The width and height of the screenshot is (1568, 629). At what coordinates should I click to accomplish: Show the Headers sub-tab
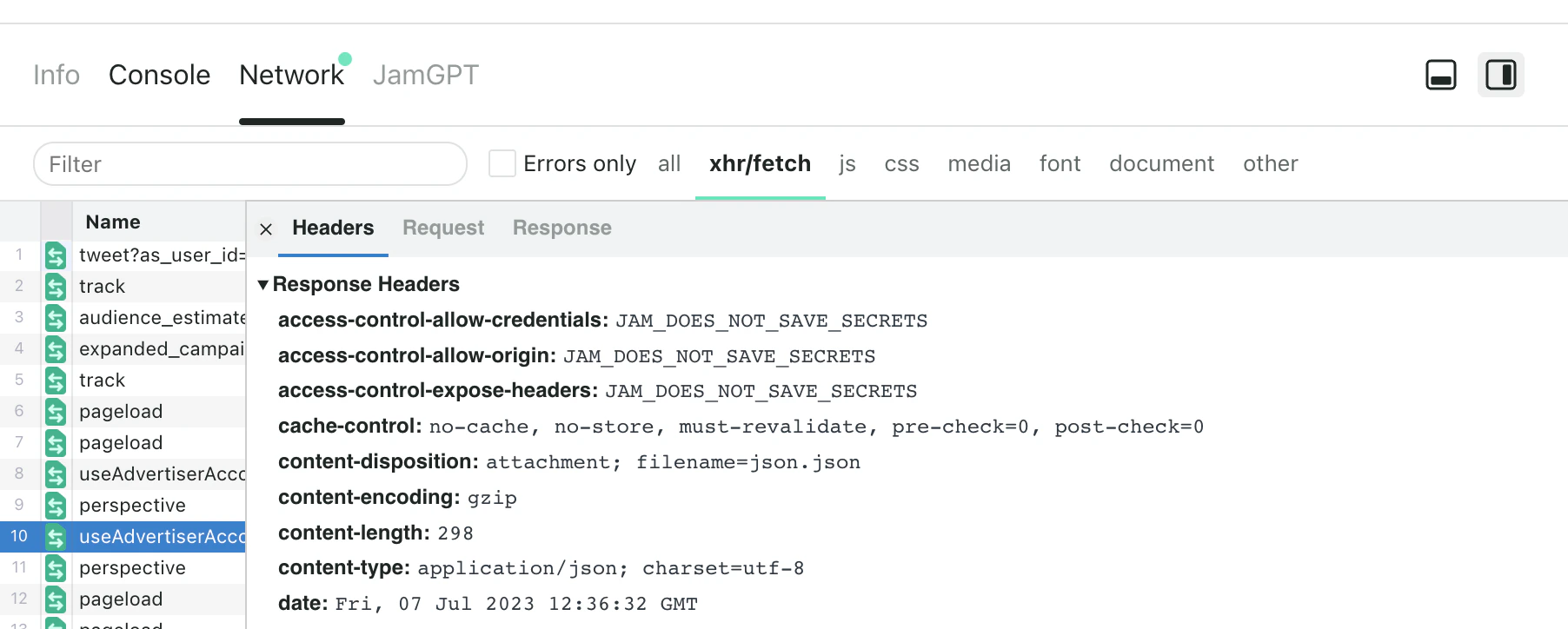coord(333,228)
